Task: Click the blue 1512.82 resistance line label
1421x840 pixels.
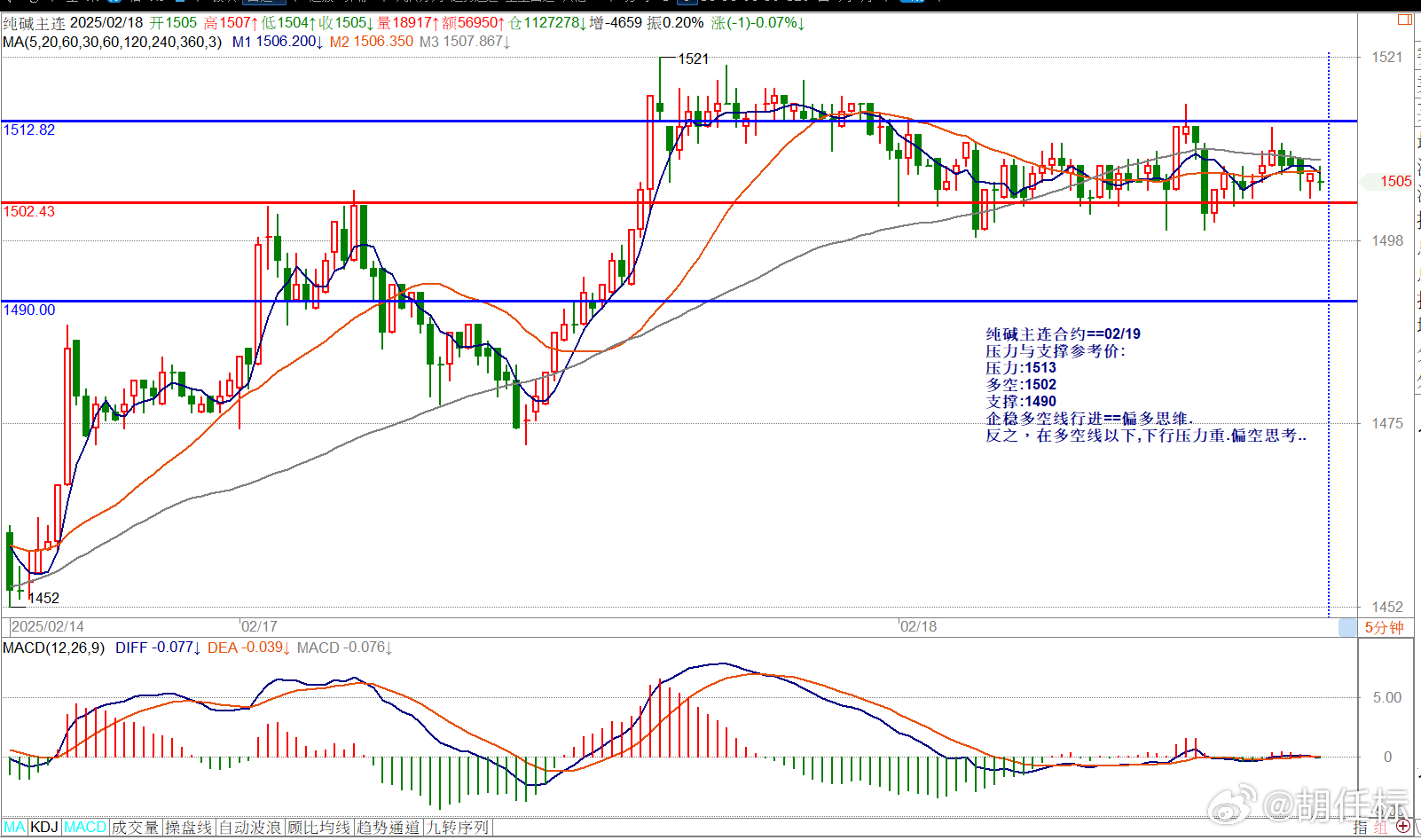Action: pyautogui.click(x=29, y=130)
